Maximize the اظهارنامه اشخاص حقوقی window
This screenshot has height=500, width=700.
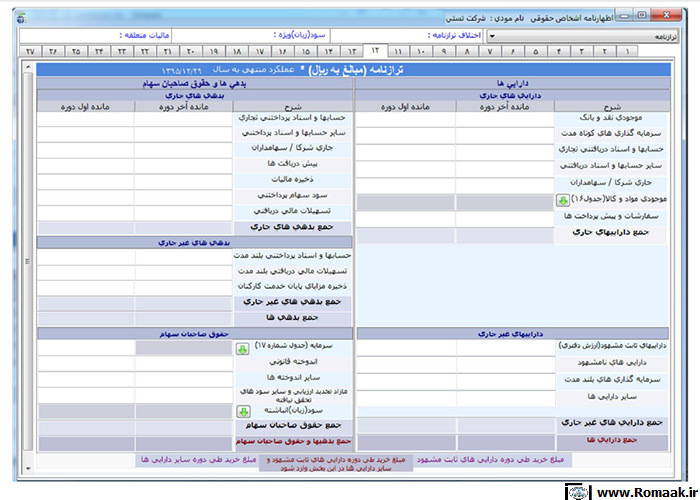[x=642, y=16]
